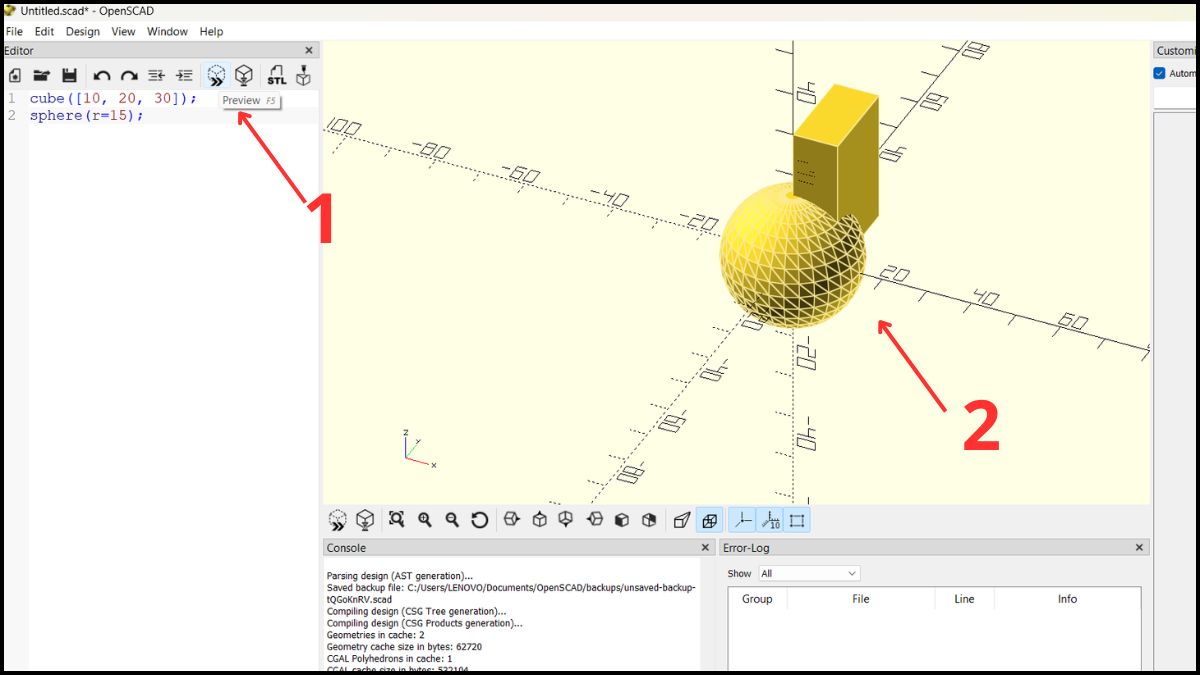
Task: Open the Help menu
Action: click(211, 31)
